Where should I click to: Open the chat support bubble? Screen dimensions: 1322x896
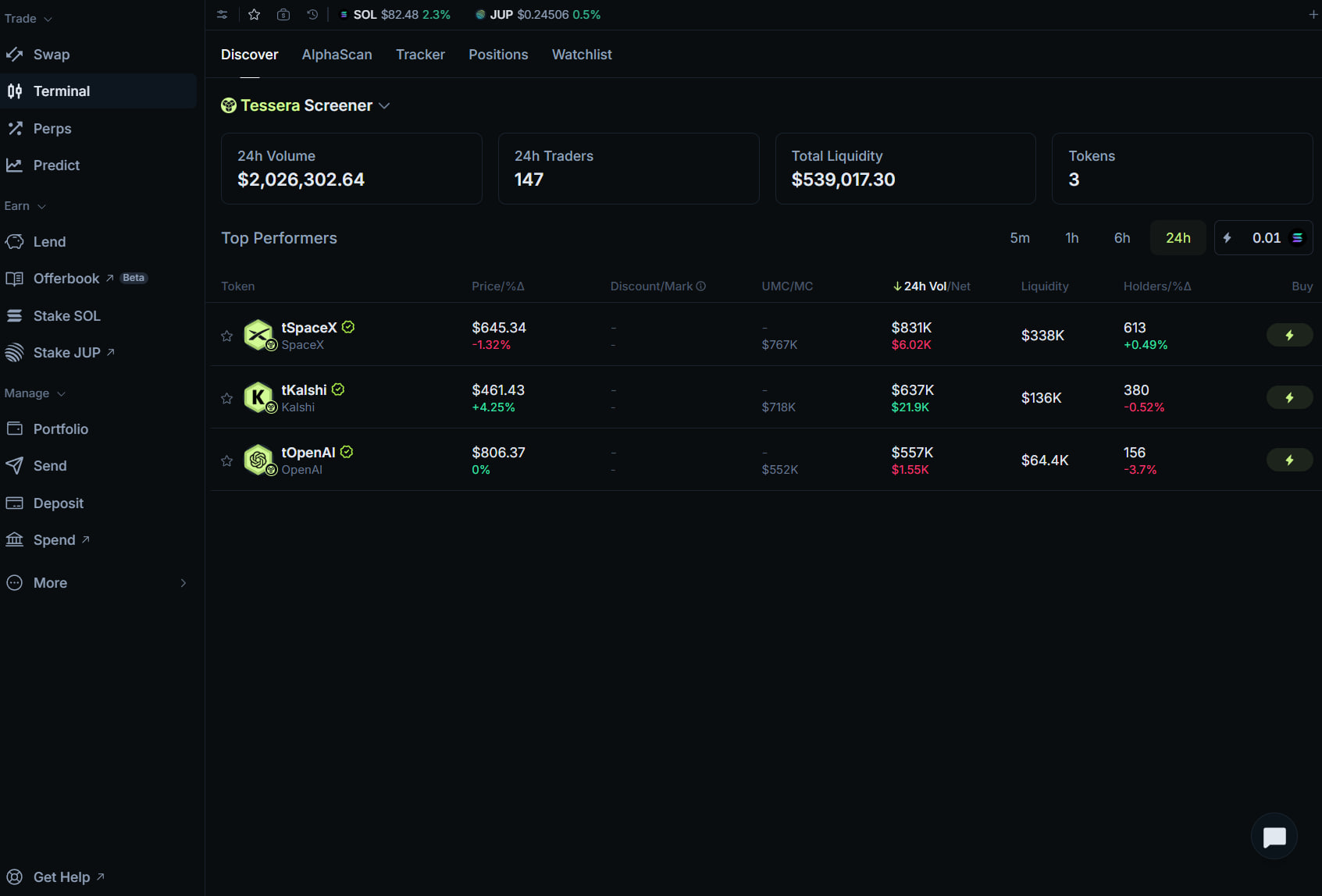[x=1274, y=837]
